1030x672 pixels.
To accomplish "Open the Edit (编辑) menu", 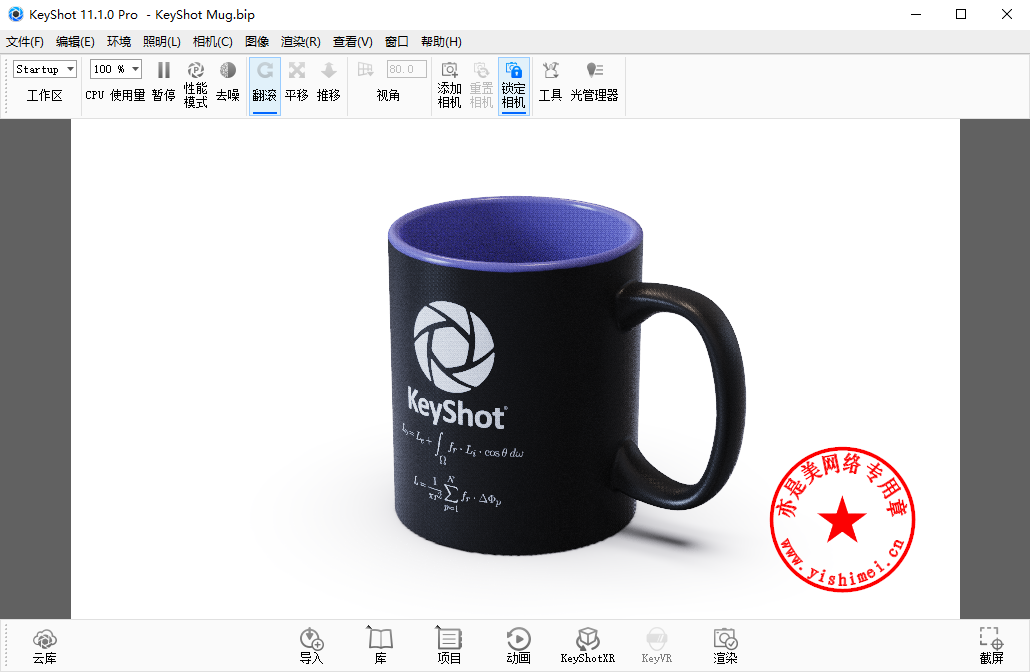I will click(x=75, y=41).
